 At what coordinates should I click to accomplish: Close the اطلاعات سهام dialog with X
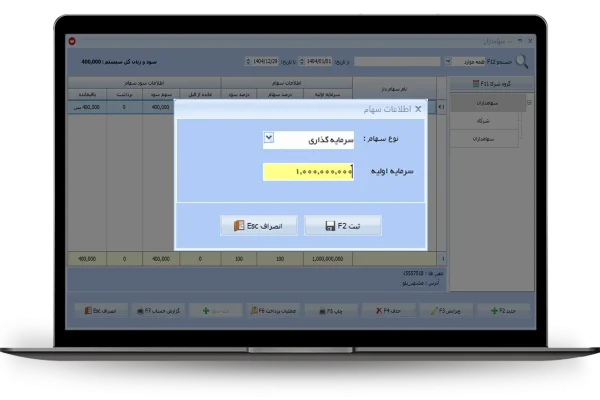tap(418, 108)
